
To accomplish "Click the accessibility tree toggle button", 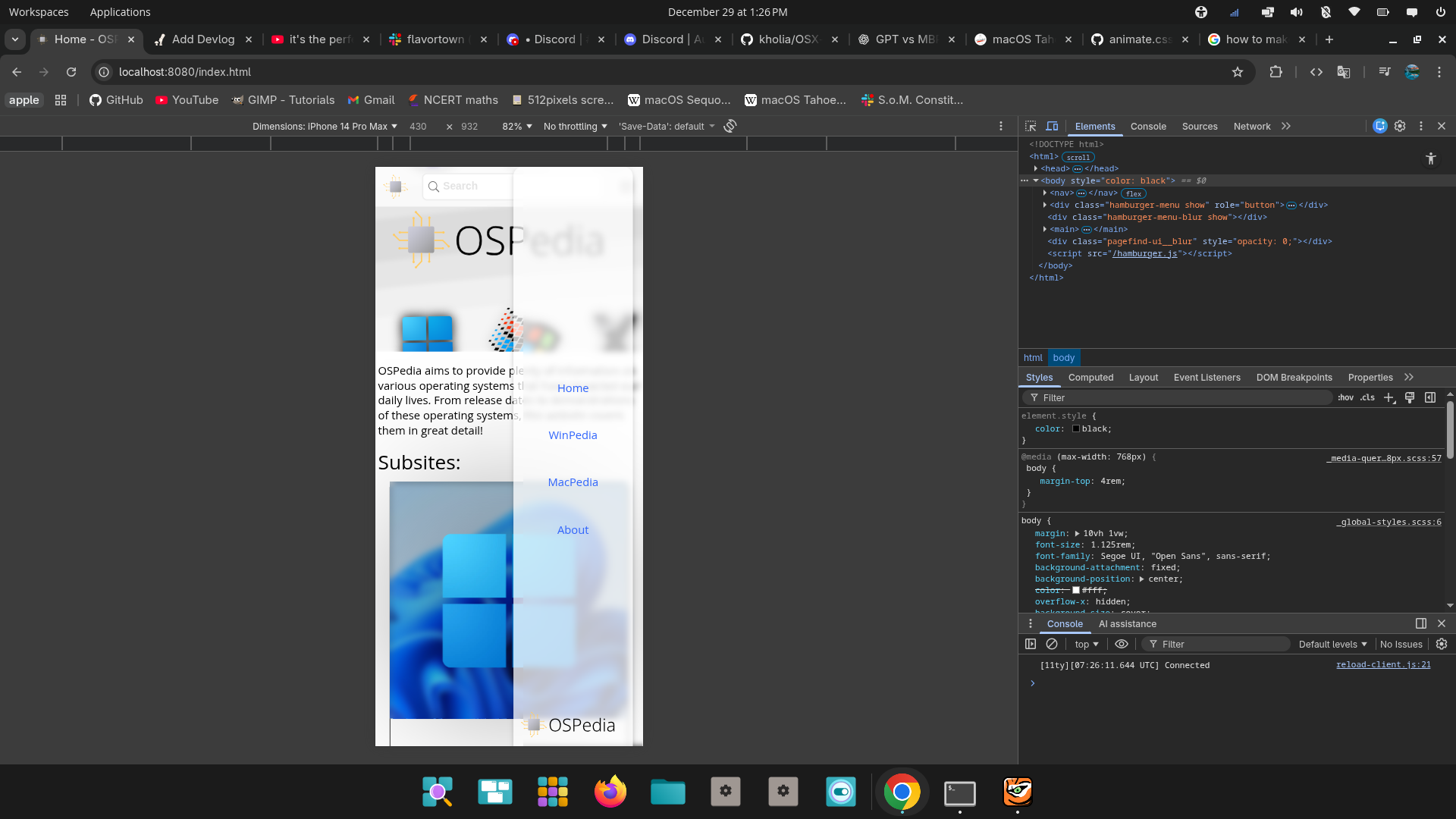I will (x=1430, y=158).
